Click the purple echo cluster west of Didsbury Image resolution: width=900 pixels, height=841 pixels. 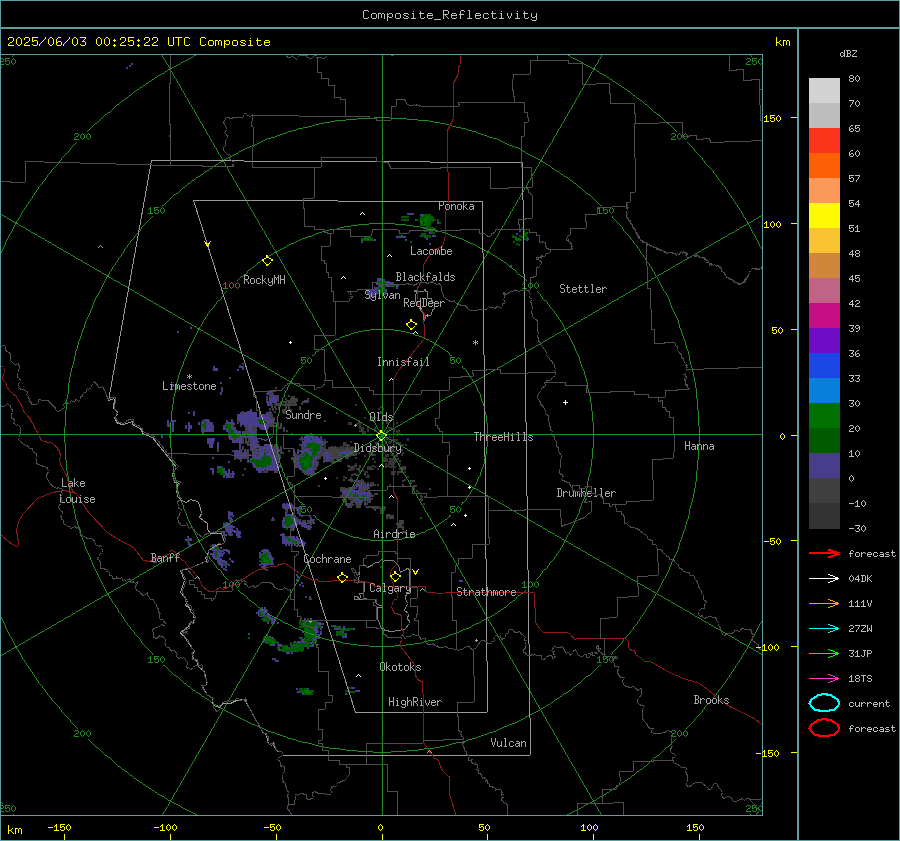[310, 454]
